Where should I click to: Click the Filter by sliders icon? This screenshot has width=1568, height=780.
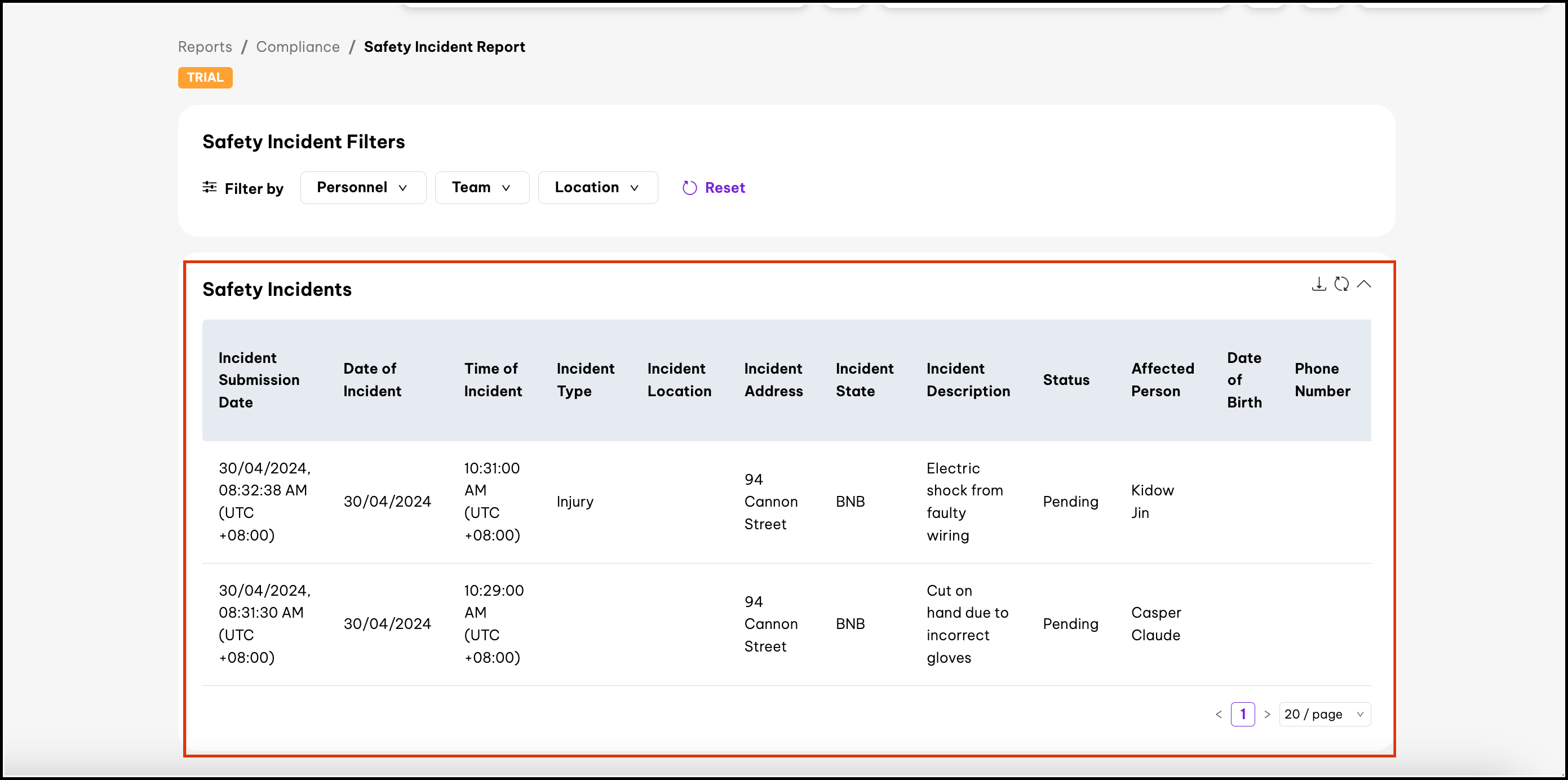click(210, 188)
